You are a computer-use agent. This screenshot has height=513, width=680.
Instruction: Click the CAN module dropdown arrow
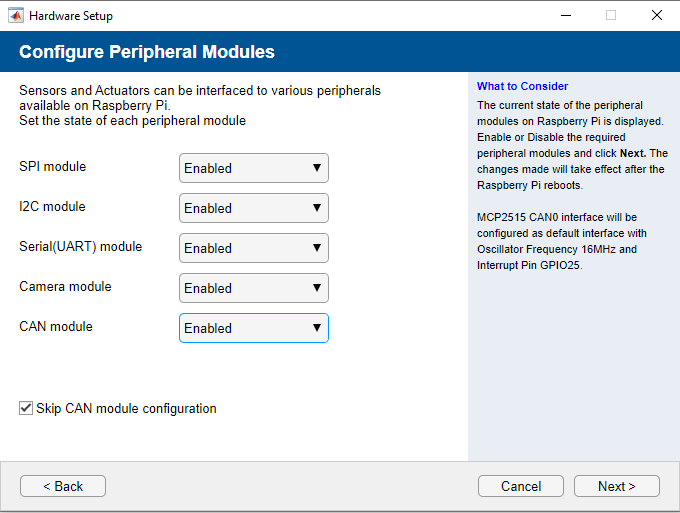(x=317, y=328)
